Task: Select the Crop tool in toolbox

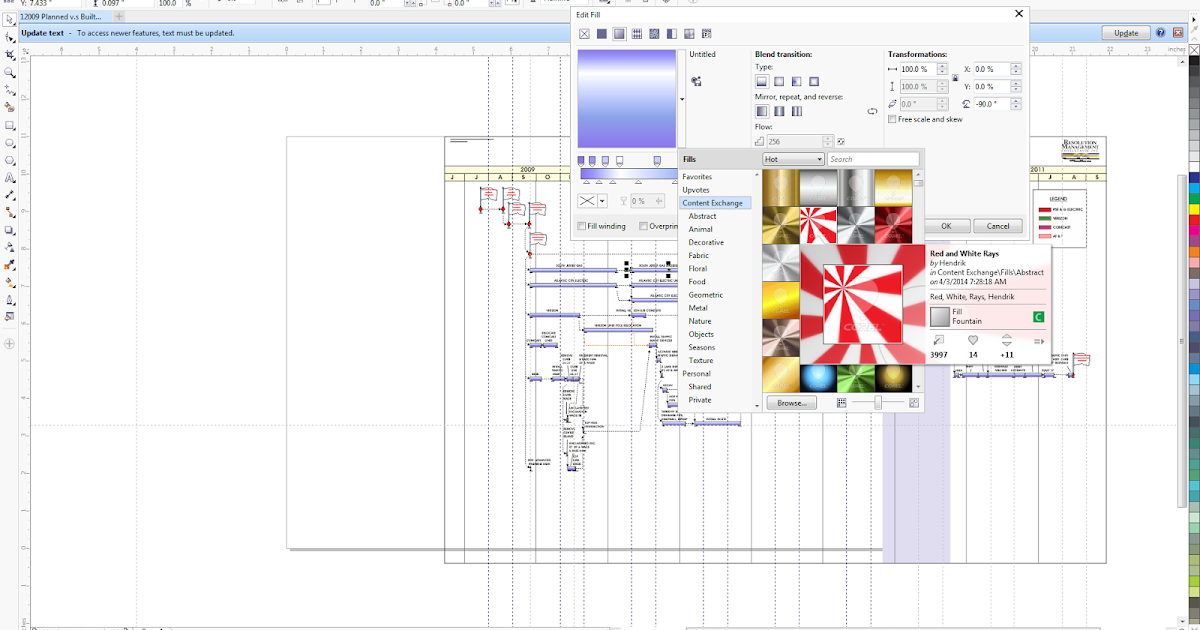Action: click(9, 55)
